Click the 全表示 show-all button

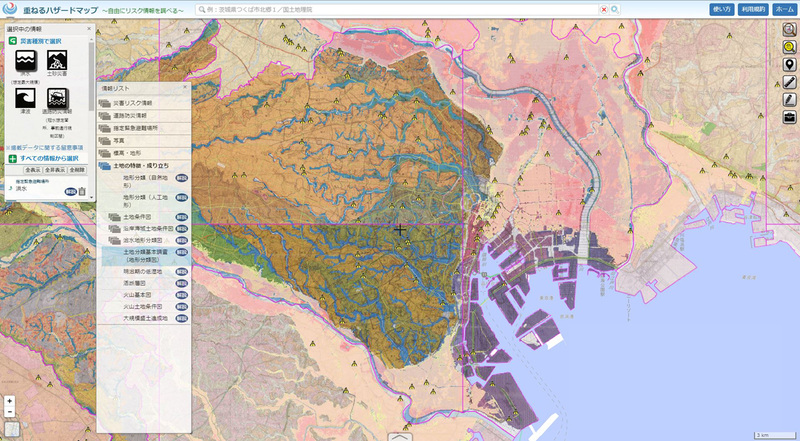point(33,170)
